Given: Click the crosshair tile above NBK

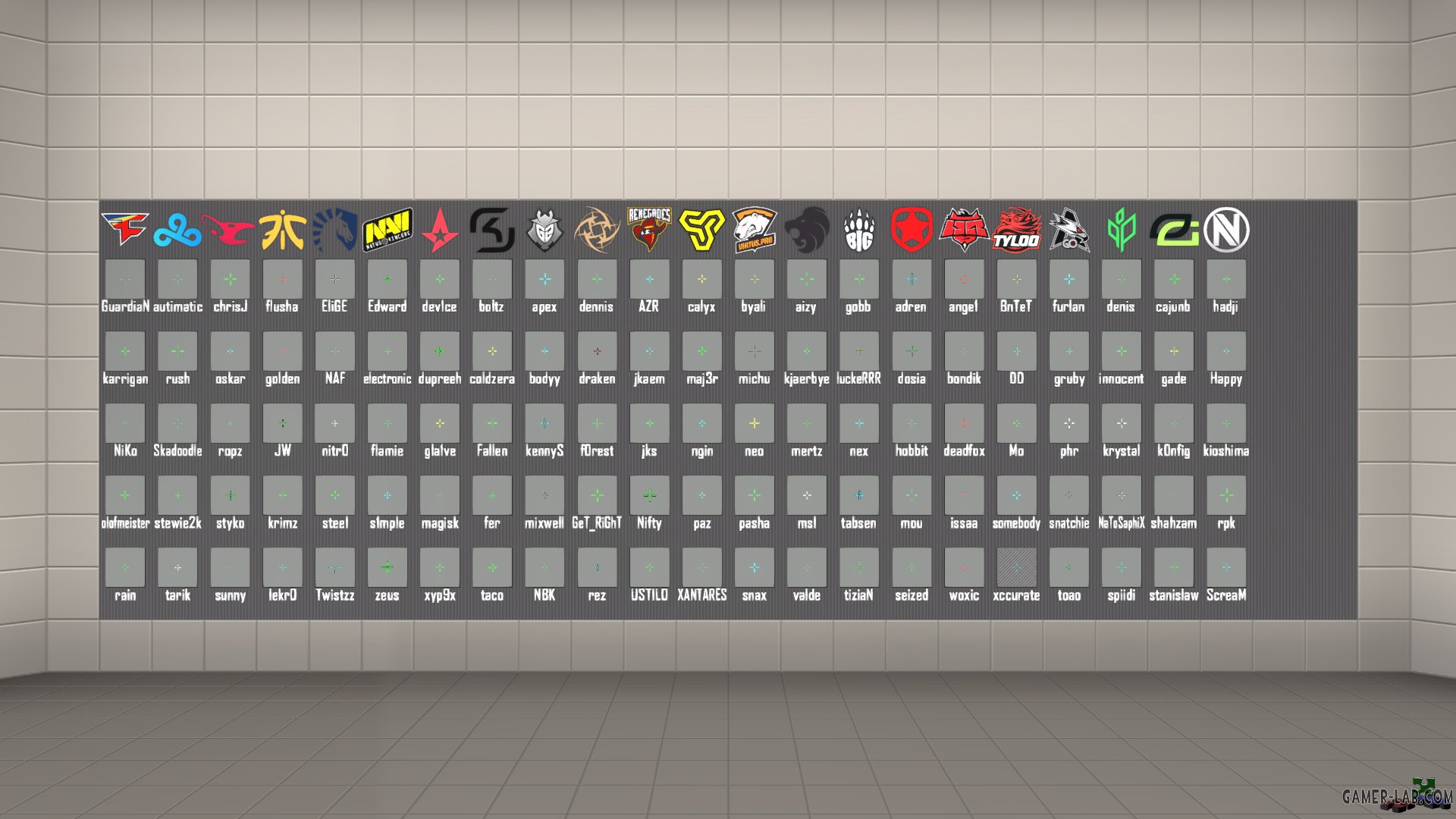Looking at the screenshot, I should (x=544, y=567).
